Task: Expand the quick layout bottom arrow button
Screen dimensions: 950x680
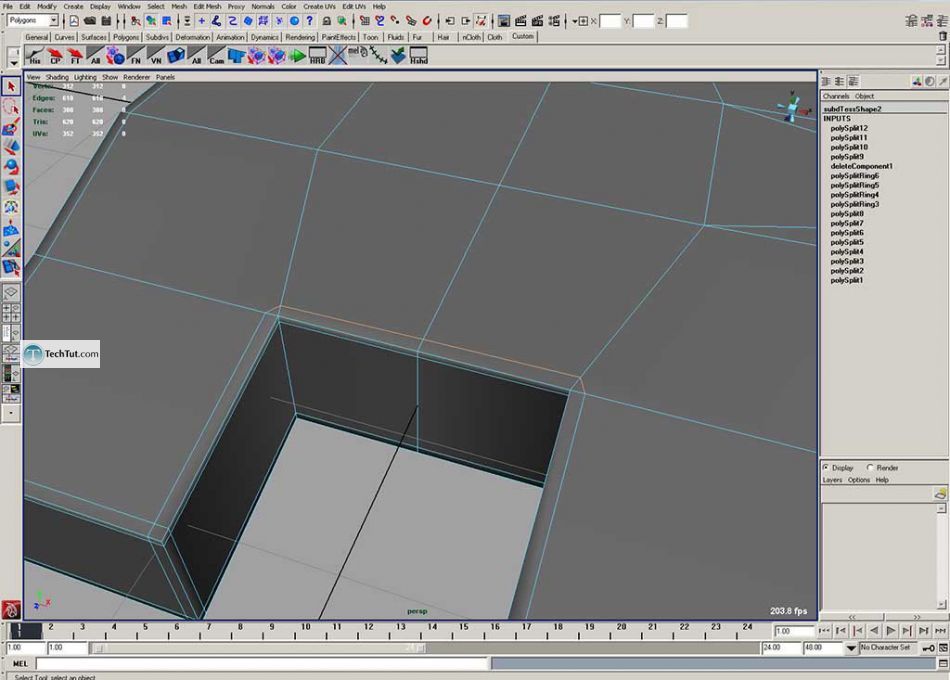Action: (x=11, y=413)
